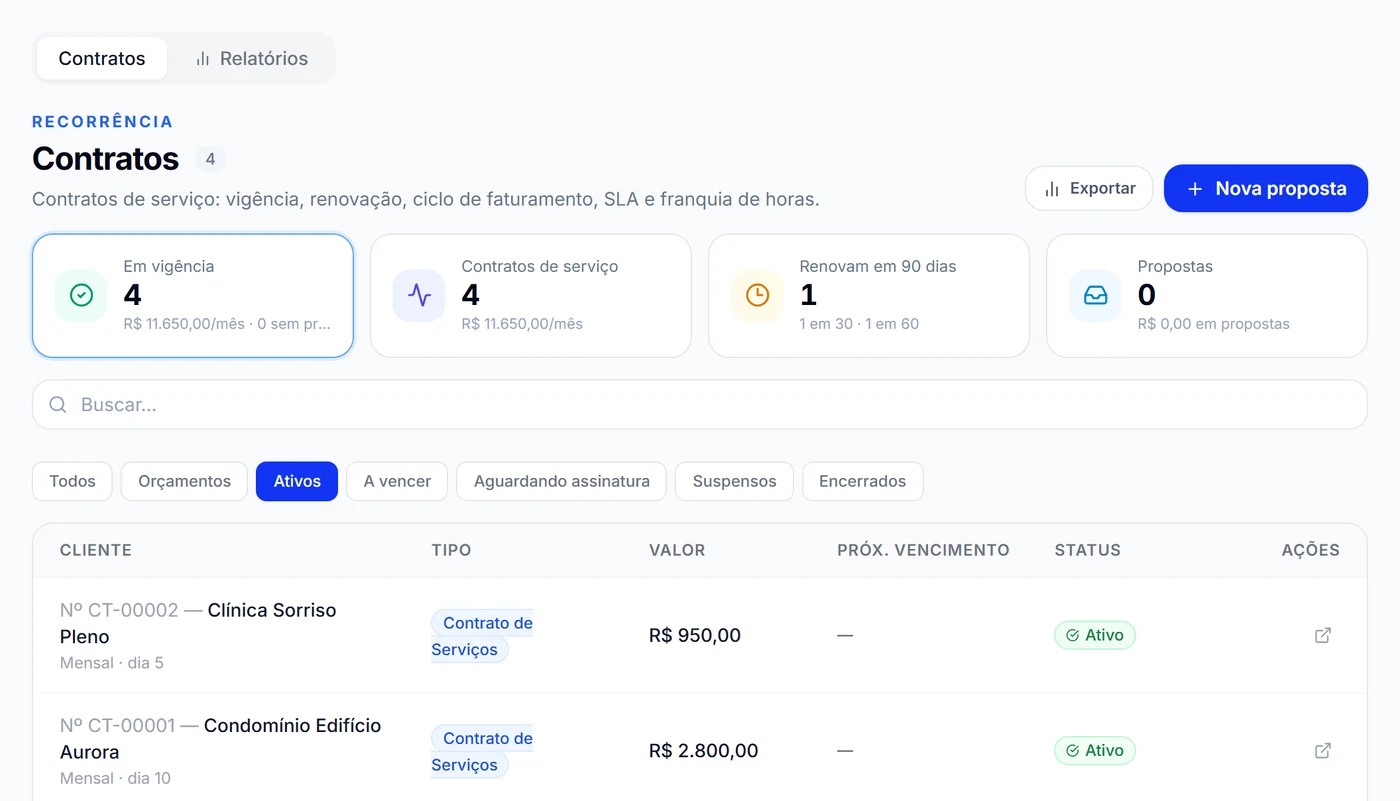Create a Nova proposta
The width and height of the screenshot is (1400, 801).
tap(1266, 188)
